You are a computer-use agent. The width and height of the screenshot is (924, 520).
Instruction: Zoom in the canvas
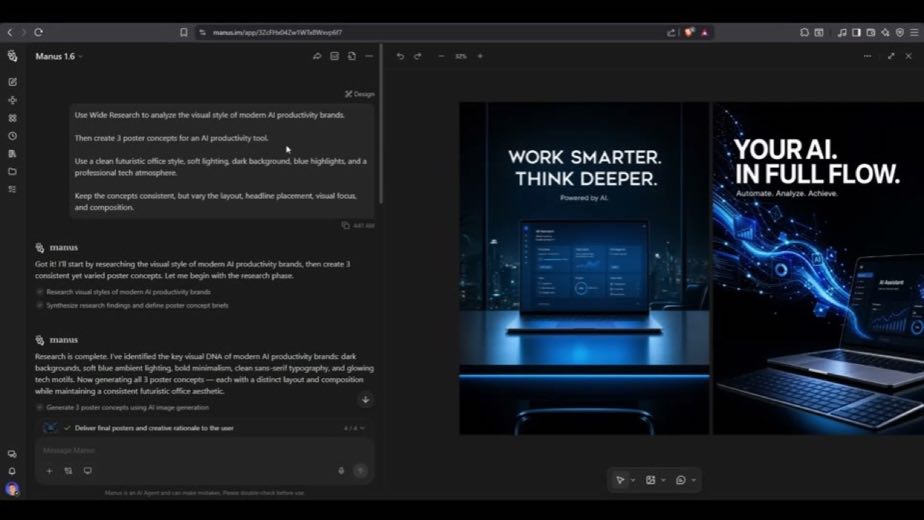[x=480, y=56]
